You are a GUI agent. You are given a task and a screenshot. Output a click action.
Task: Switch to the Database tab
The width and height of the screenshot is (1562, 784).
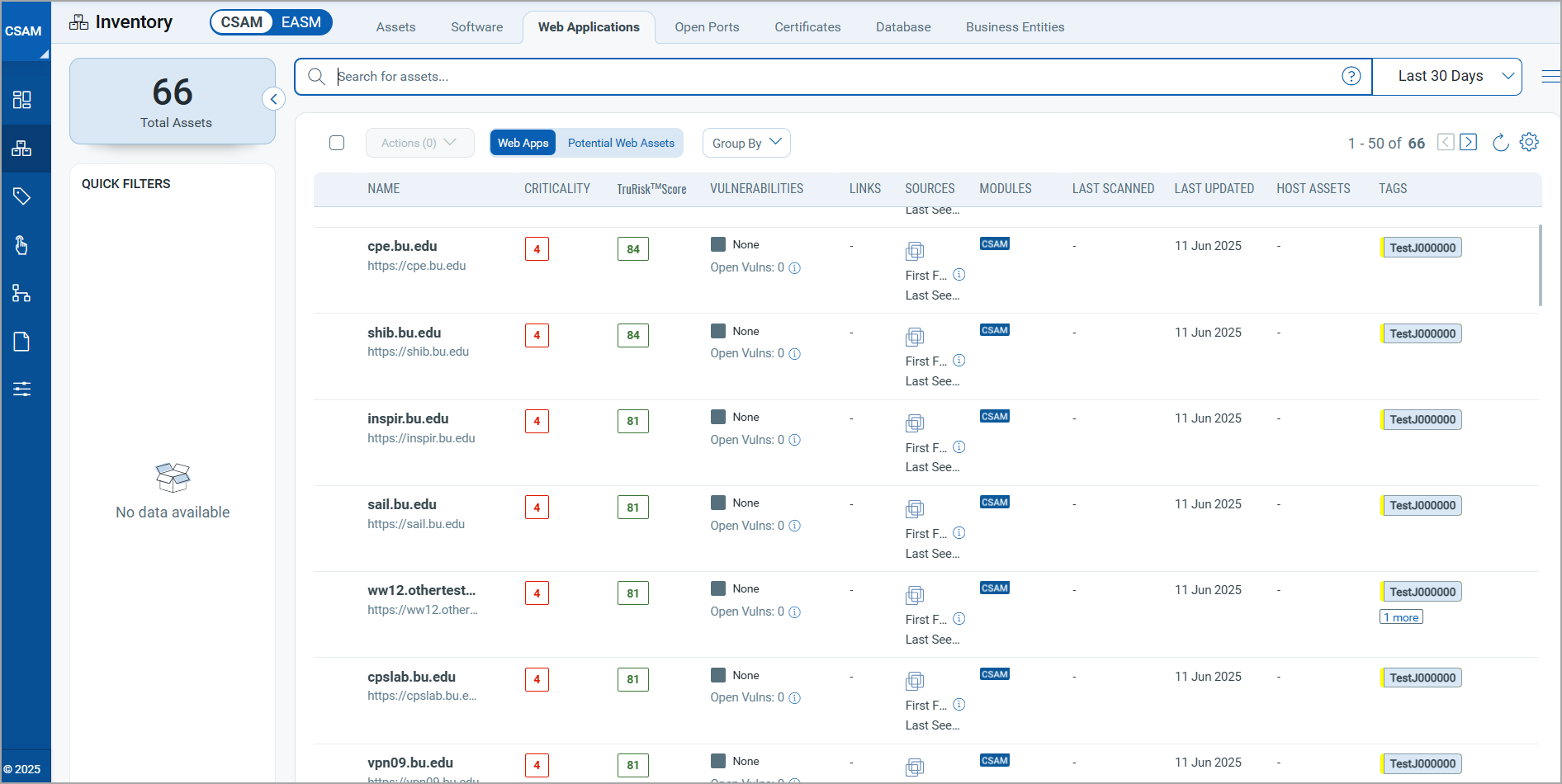(x=903, y=27)
